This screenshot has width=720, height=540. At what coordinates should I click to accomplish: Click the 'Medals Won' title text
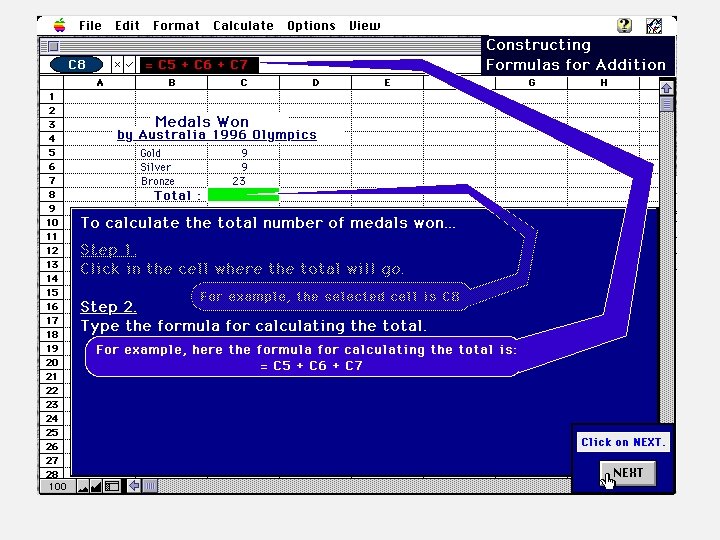pyautogui.click(x=202, y=122)
